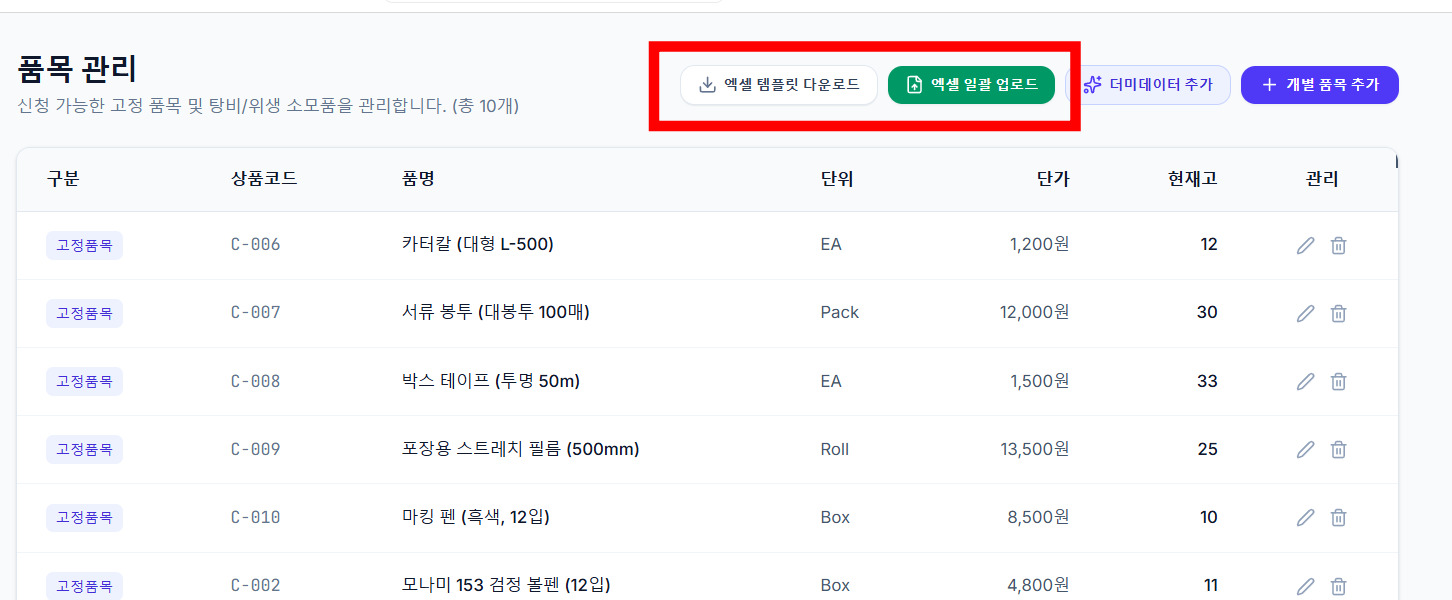
Task: Click edit pencil icon for 카터칼 row
Action: pos(1305,245)
